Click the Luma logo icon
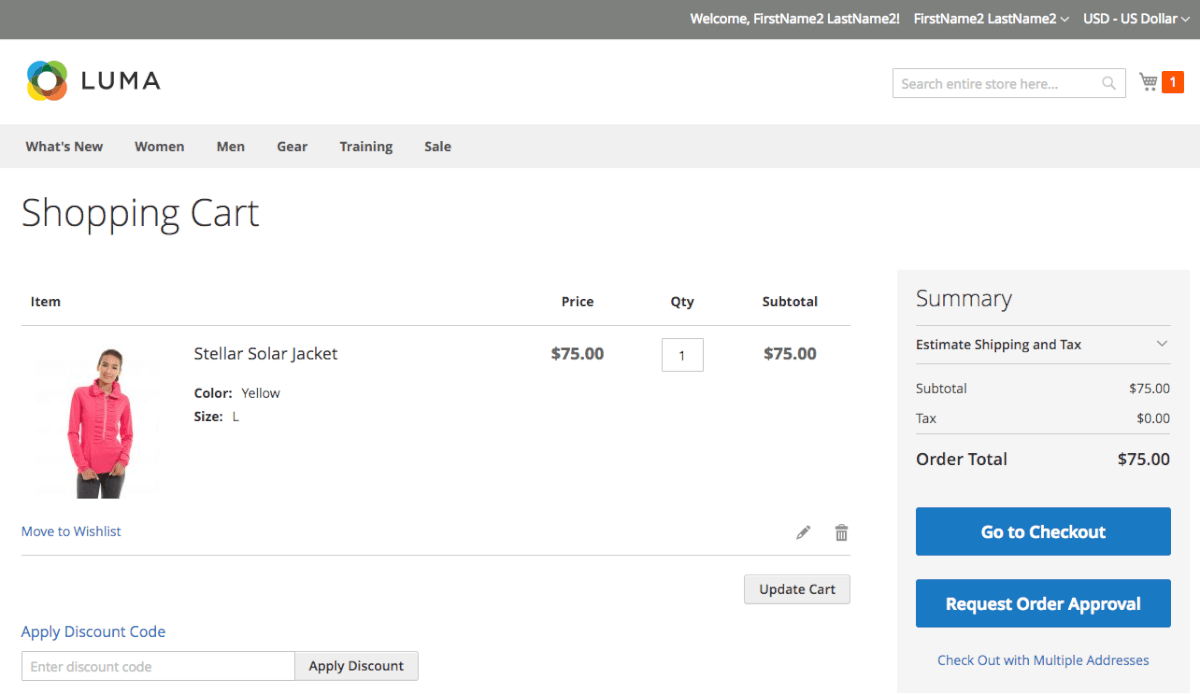The height and width of the screenshot is (694, 1200). (47, 81)
